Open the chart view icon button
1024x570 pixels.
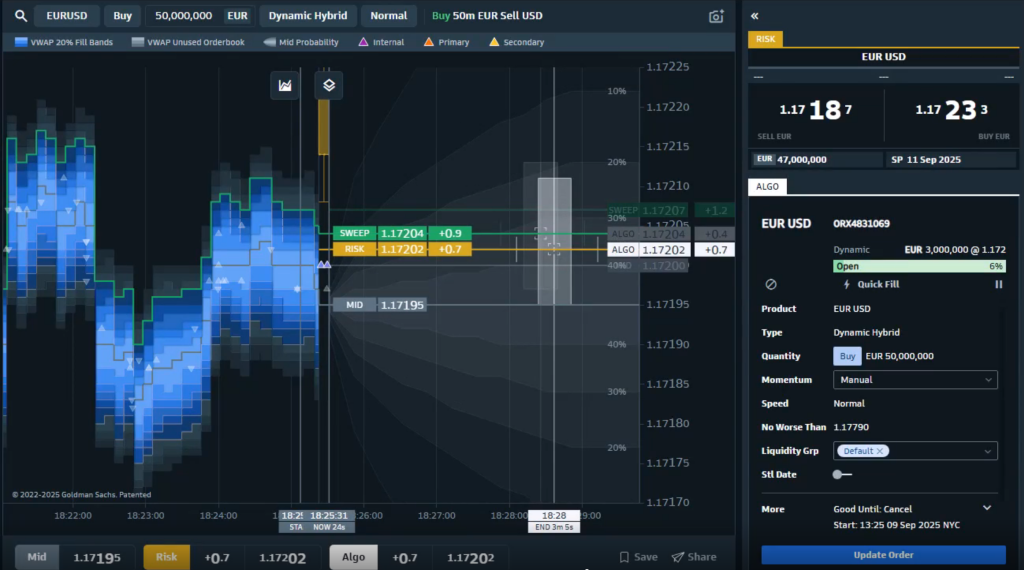286,86
